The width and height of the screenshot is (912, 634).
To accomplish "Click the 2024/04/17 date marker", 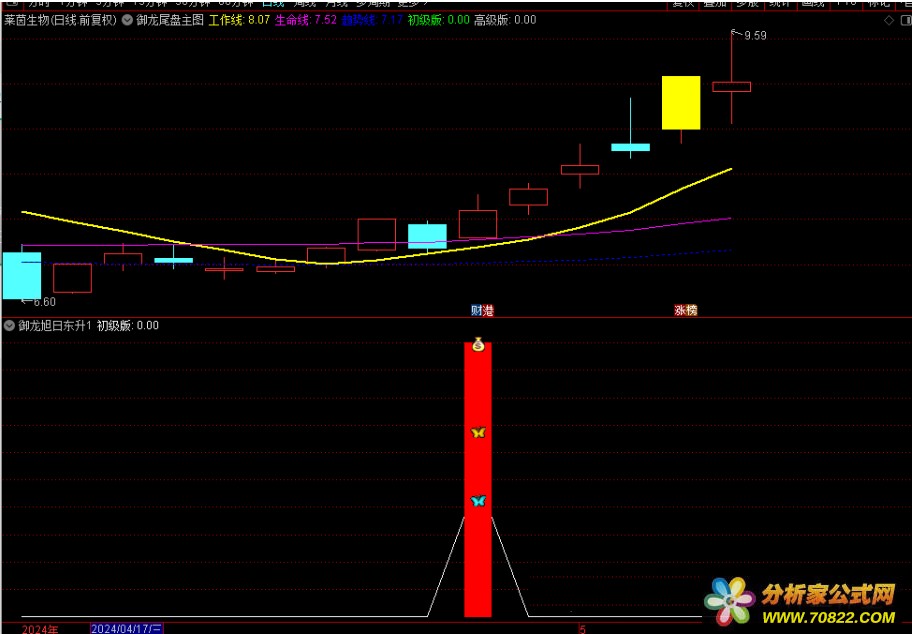I will click(127, 629).
